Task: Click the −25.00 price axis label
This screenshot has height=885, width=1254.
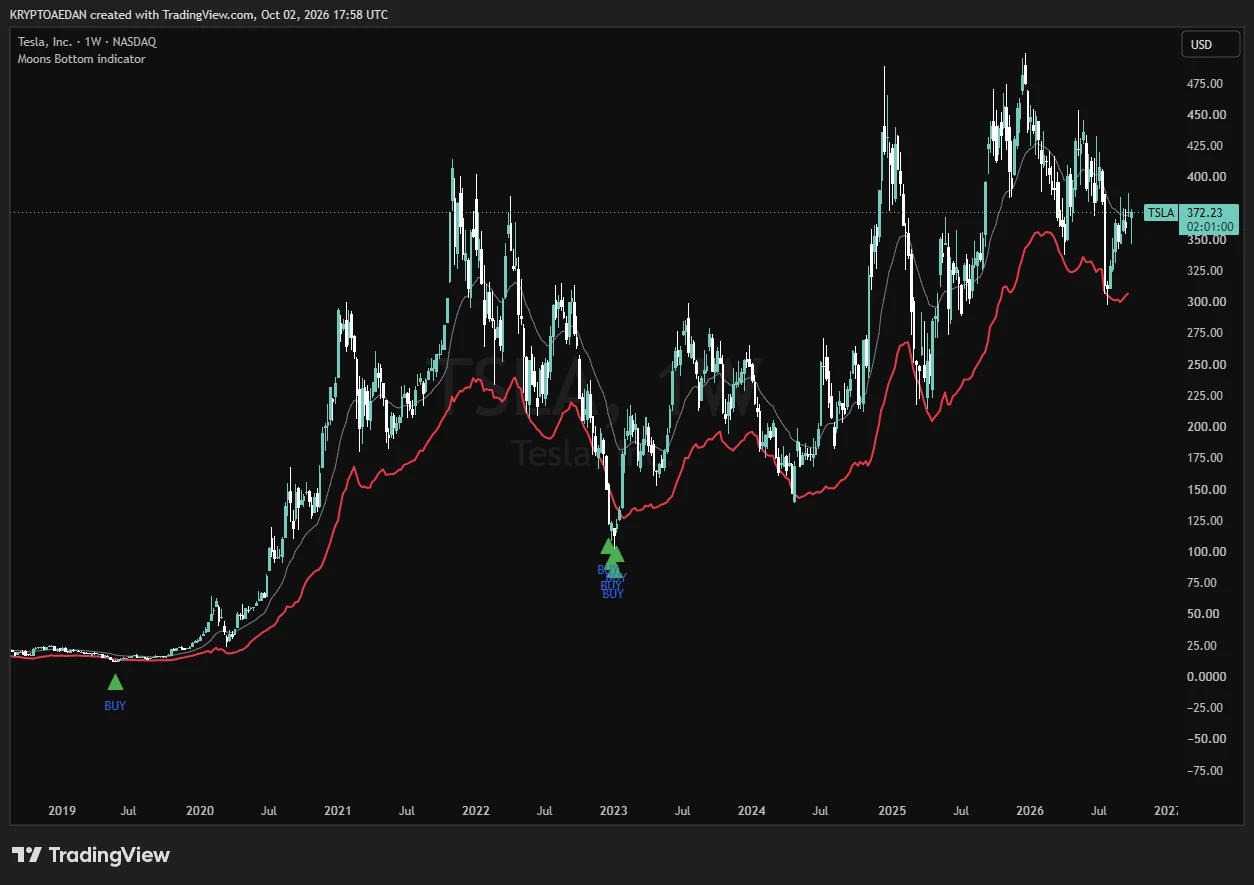Action: (1203, 708)
